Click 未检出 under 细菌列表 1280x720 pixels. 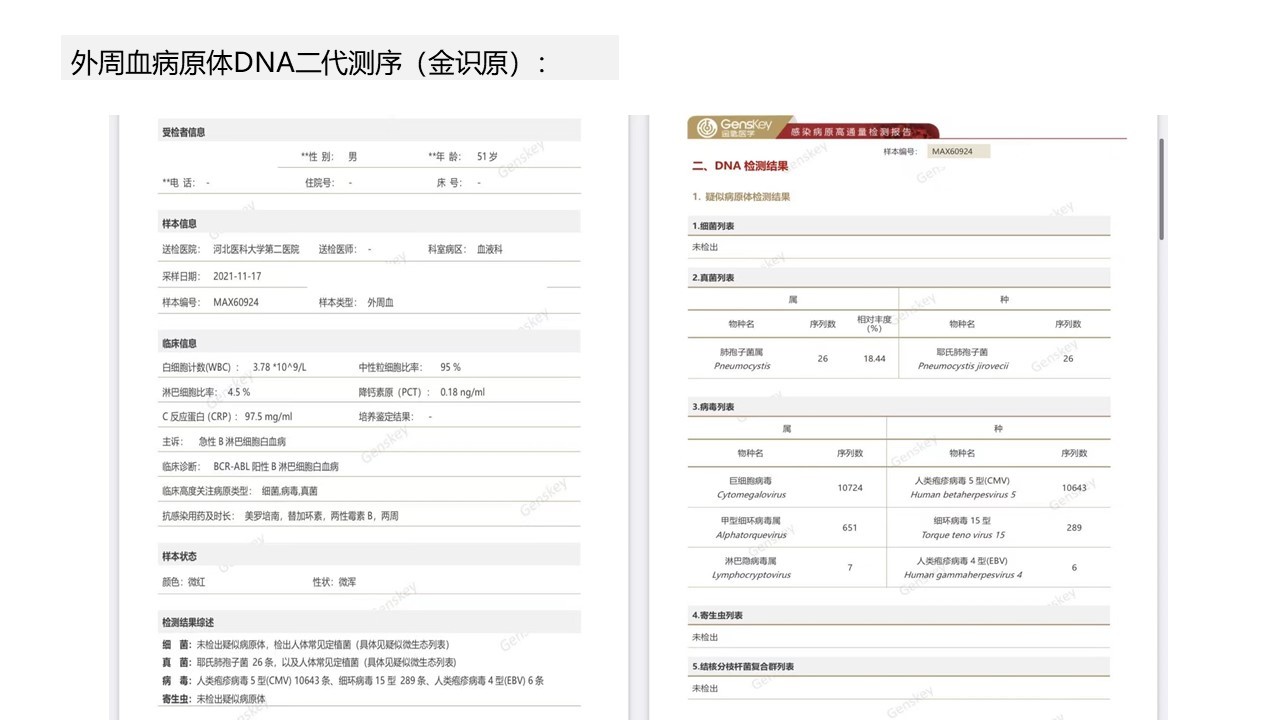pos(705,246)
